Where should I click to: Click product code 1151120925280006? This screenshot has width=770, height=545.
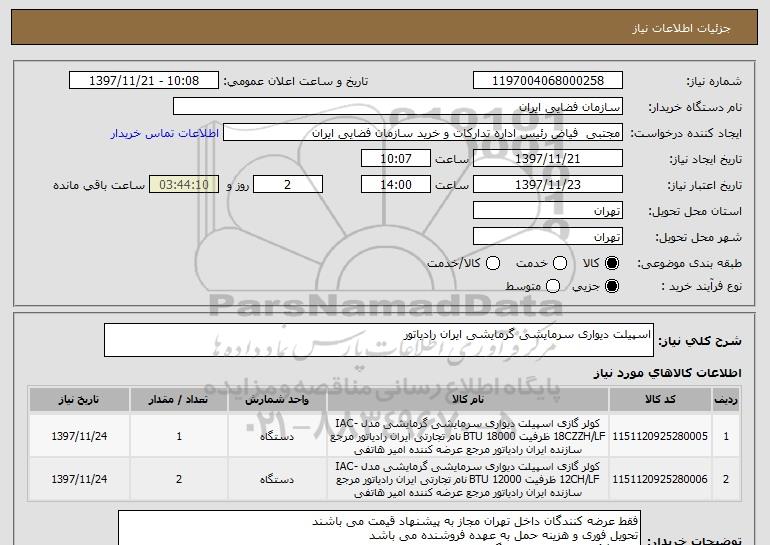coord(660,479)
